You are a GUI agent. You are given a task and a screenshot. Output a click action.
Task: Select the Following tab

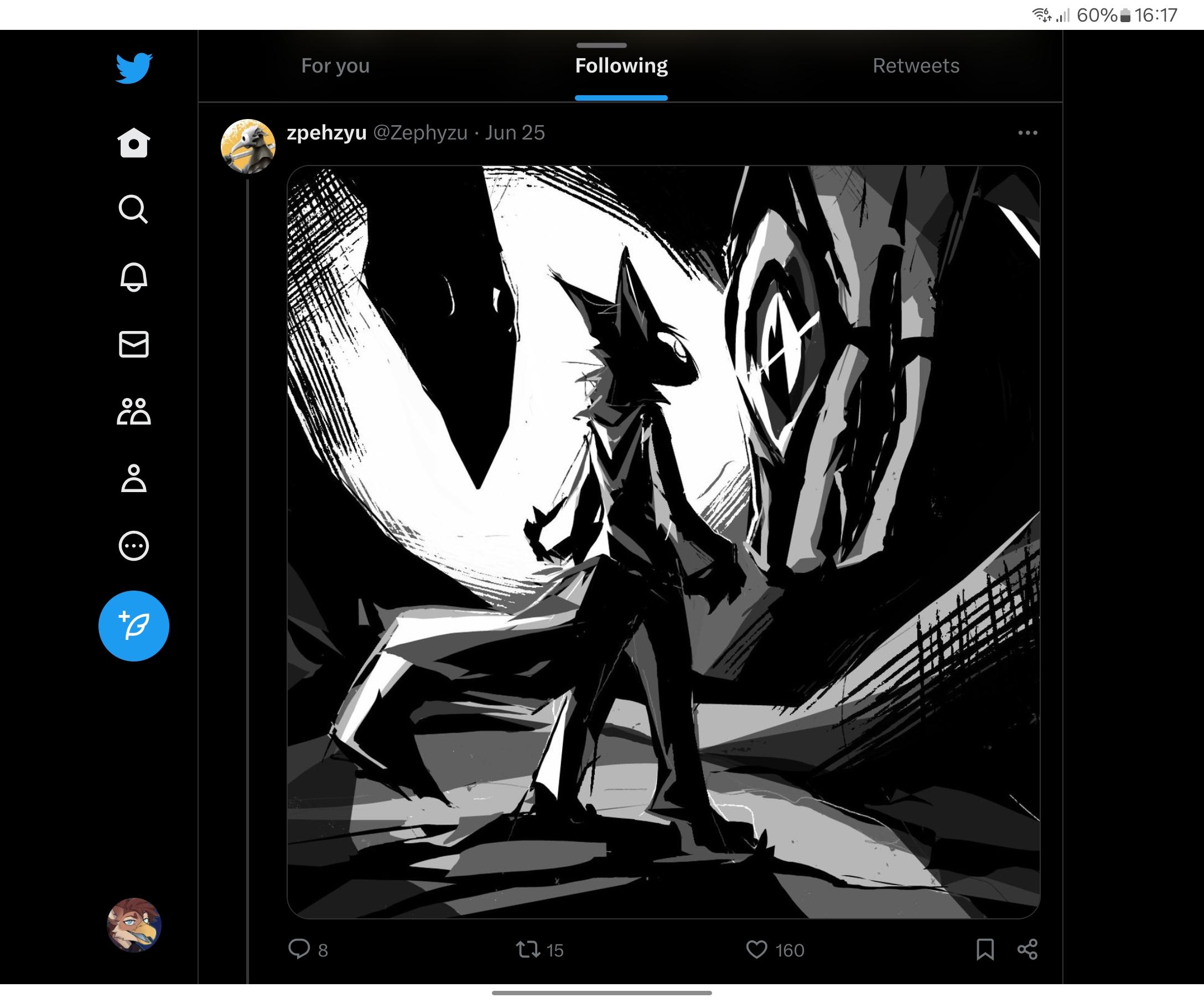(x=621, y=66)
